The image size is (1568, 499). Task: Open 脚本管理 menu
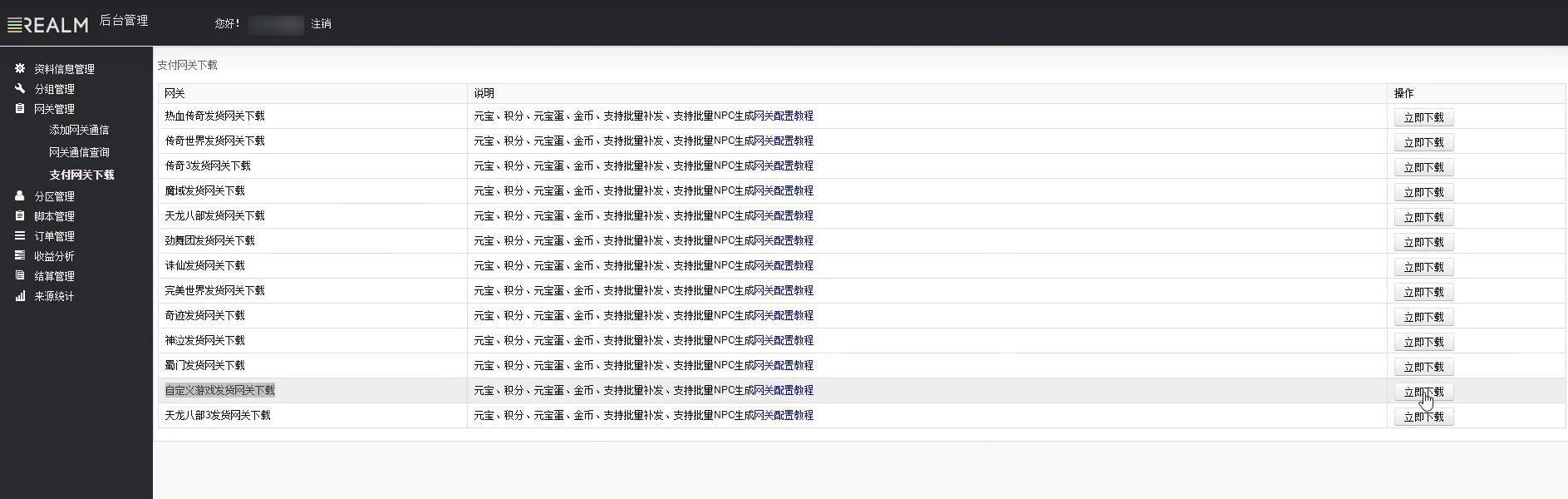point(54,216)
